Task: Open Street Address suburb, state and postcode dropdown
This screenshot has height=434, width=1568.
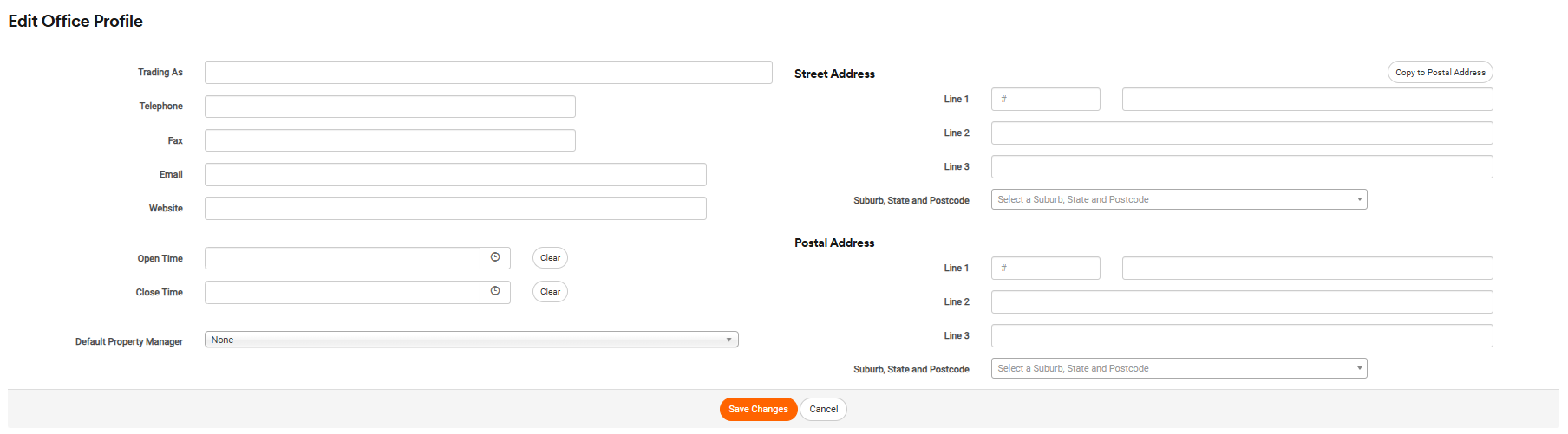Action: tap(1179, 200)
